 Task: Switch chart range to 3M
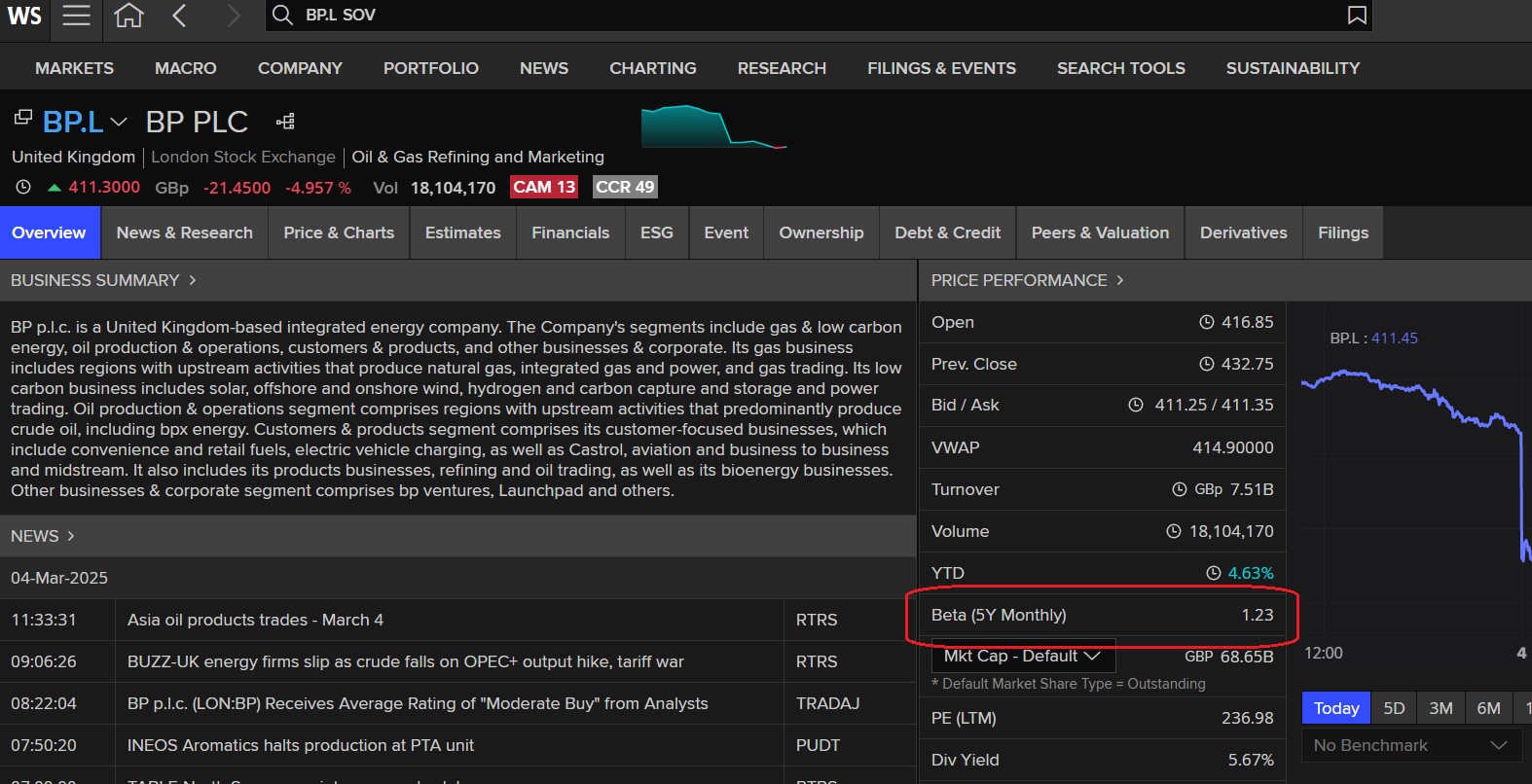1441,708
